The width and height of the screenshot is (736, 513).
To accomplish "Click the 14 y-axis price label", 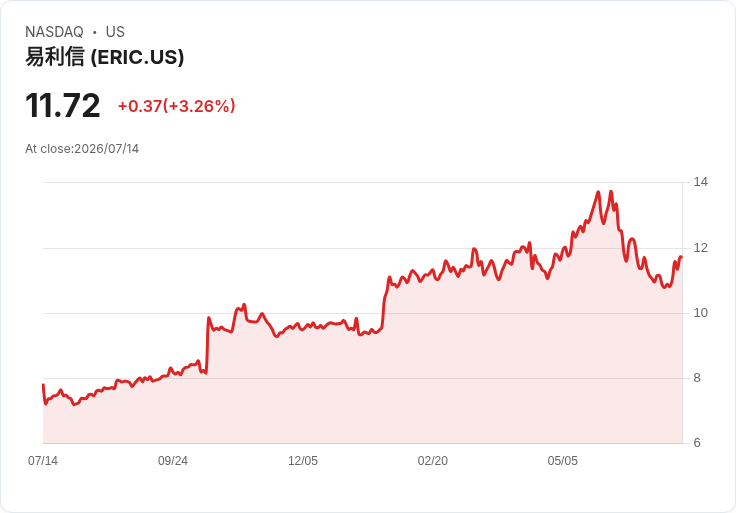I will pyautogui.click(x=700, y=182).
